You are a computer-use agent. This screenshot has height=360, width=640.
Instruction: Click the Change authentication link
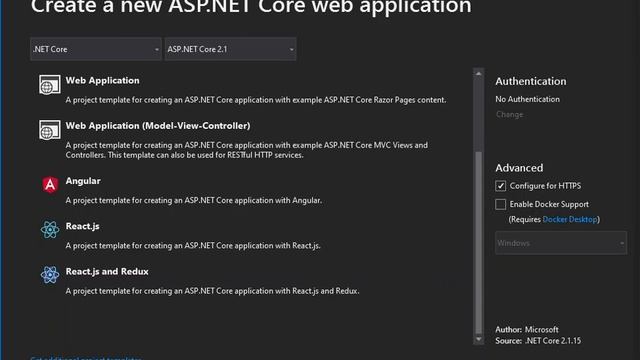[x=509, y=114]
